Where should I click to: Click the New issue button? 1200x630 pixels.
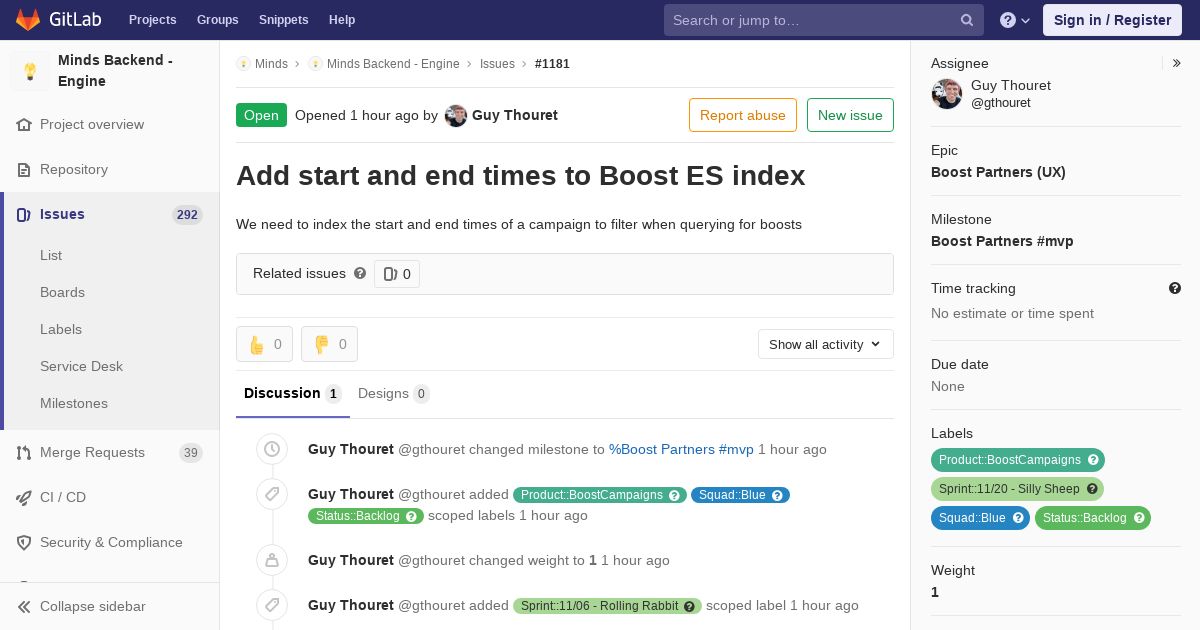[x=850, y=115]
